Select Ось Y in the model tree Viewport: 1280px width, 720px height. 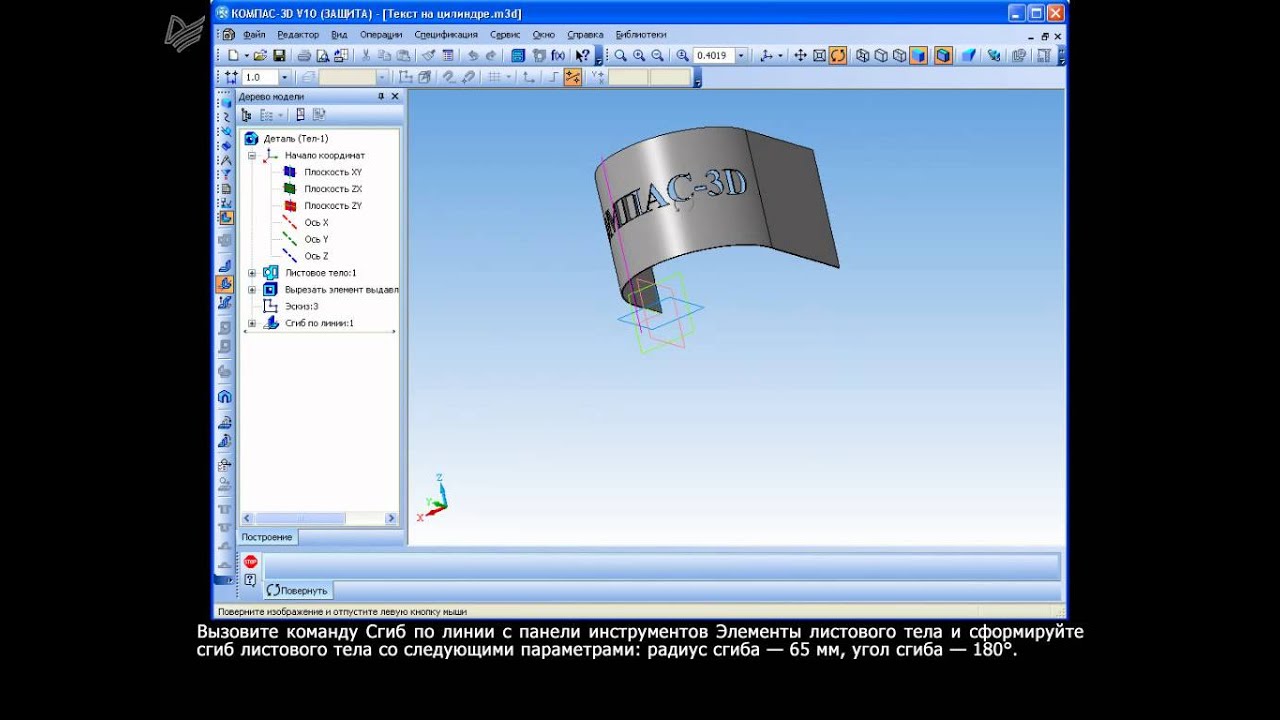point(316,240)
